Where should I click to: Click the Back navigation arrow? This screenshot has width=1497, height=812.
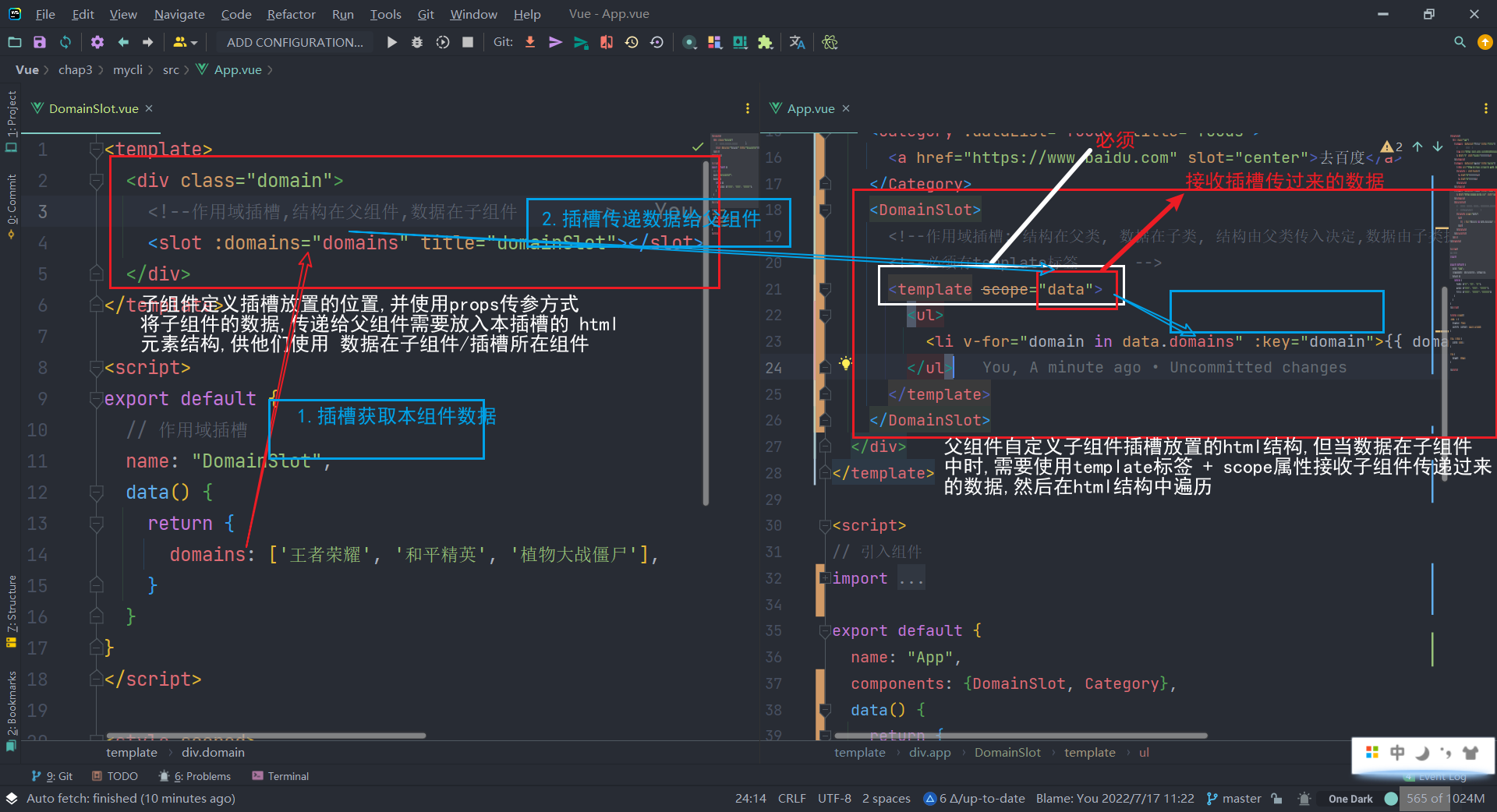pos(123,42)
